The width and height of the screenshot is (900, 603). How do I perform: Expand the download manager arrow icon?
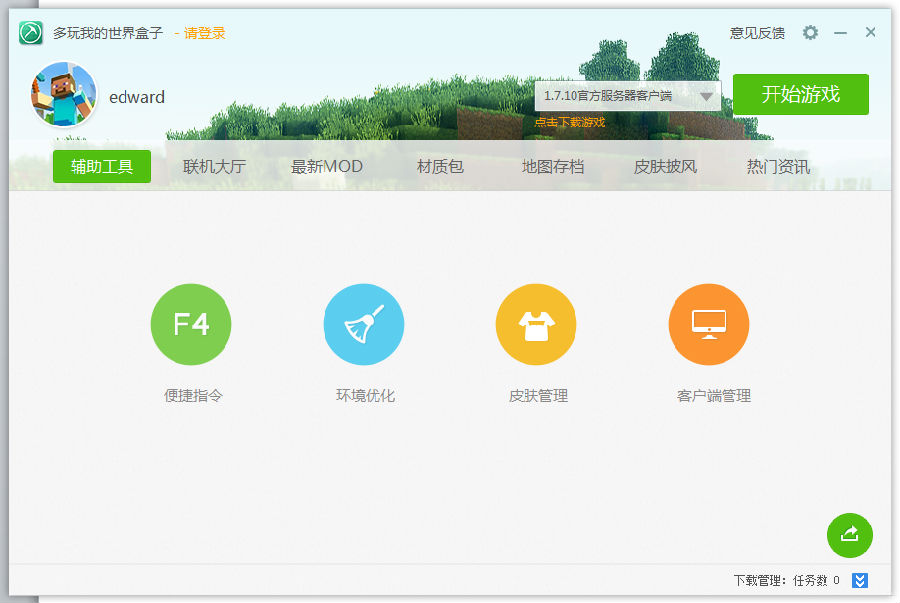point(859,581)
